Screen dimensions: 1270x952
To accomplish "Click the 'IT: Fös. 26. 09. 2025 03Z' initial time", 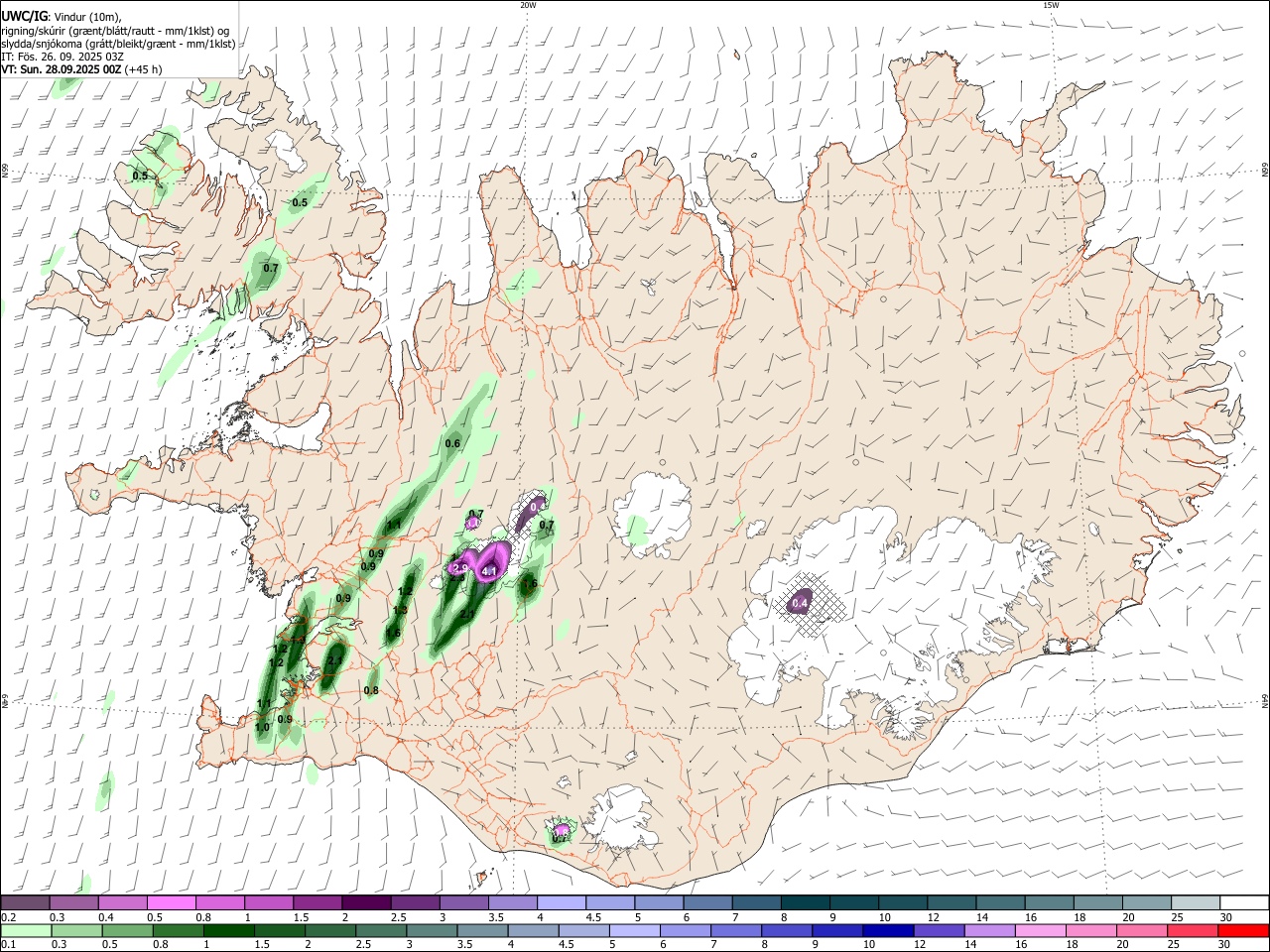I will [63, 57].
